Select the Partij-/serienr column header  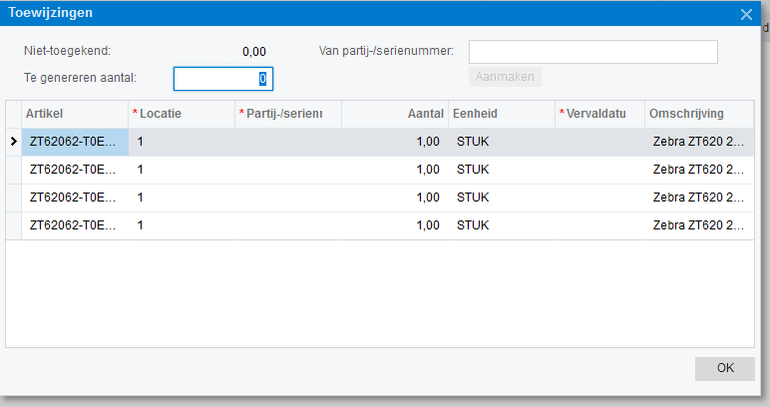click(x=288, y=114)
